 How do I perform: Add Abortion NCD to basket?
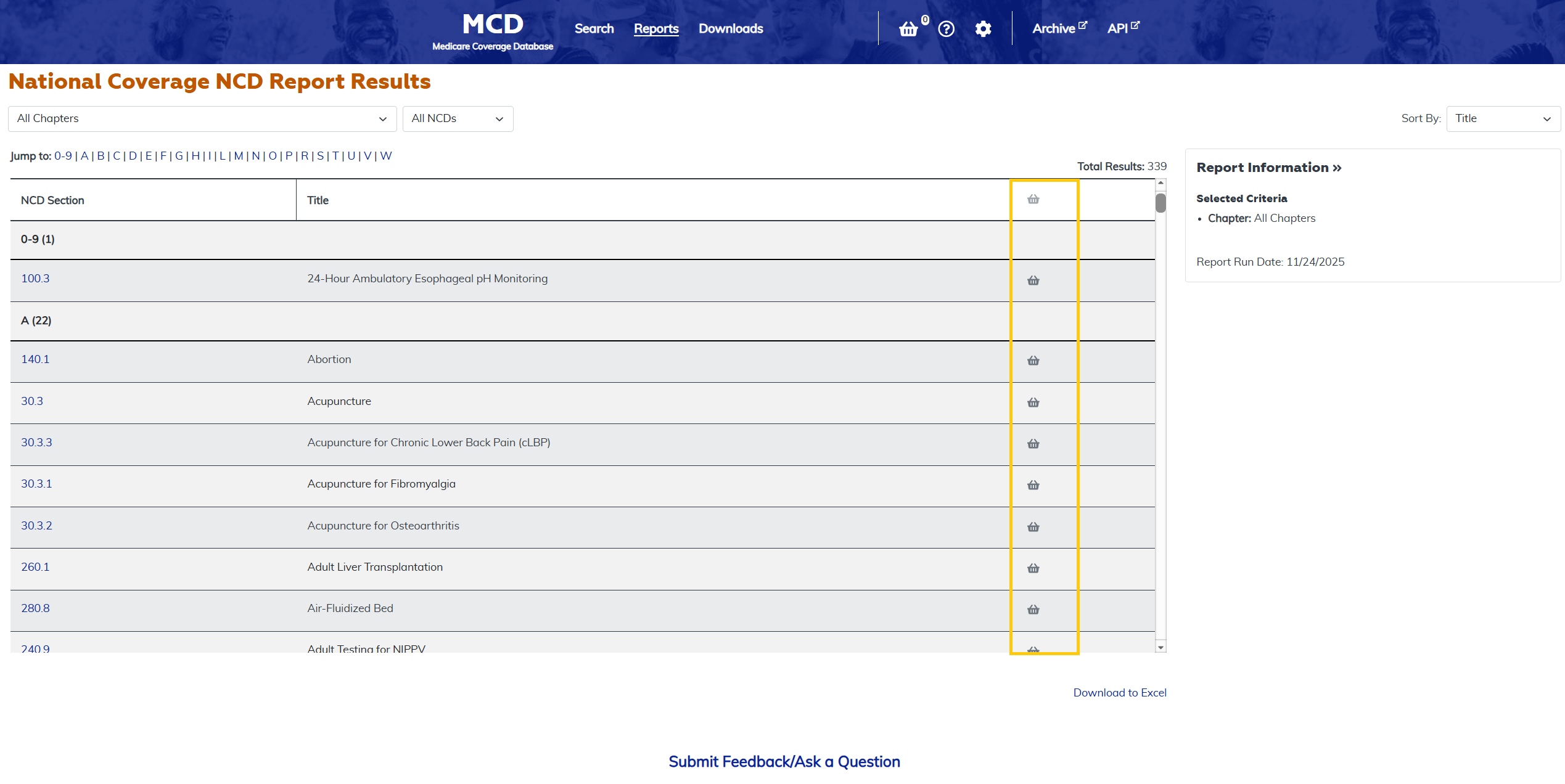click(x=1033, y=361)
